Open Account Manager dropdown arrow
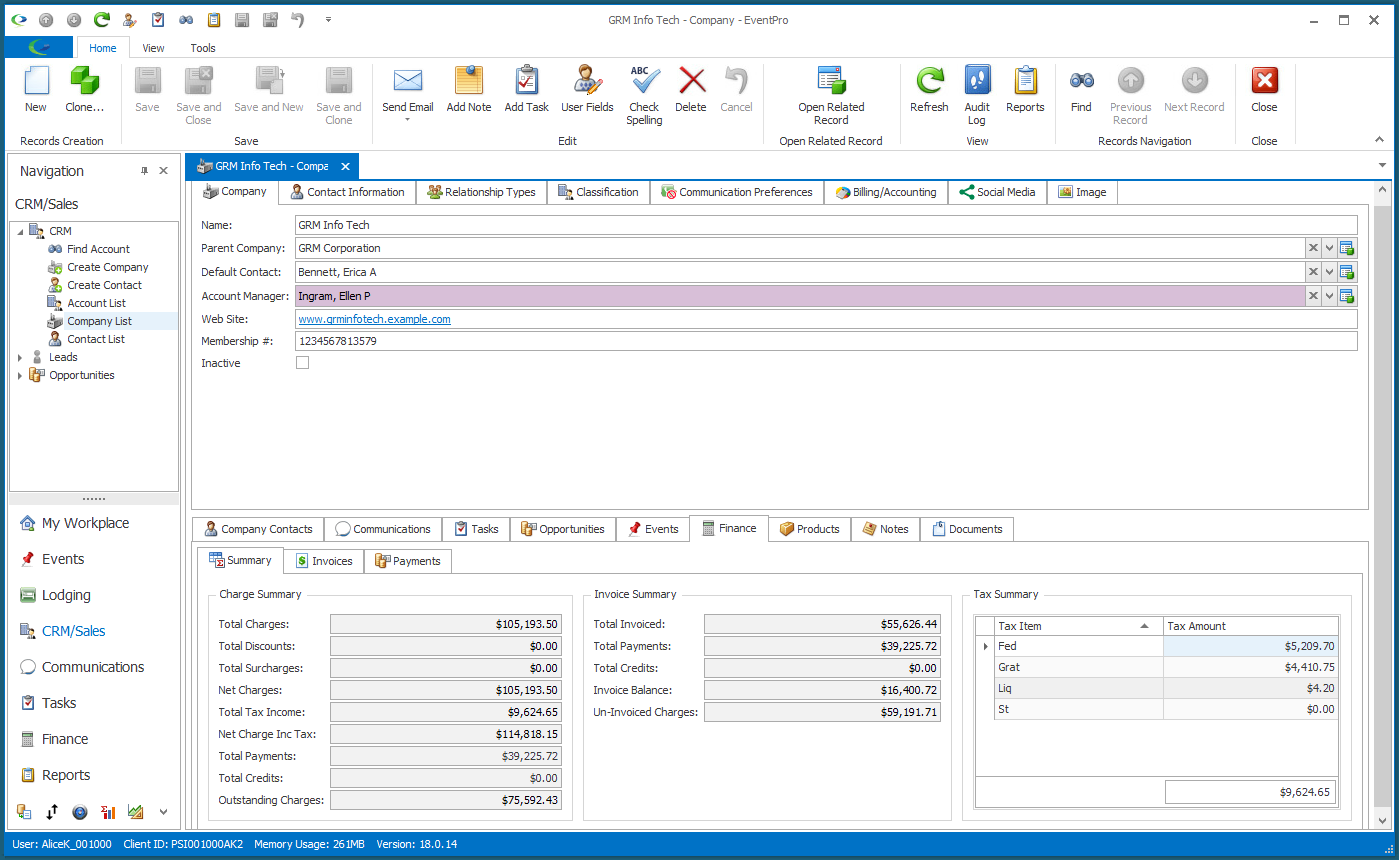The height and width of the screenshot is (860, 1399). click(x=1329, y=296)
